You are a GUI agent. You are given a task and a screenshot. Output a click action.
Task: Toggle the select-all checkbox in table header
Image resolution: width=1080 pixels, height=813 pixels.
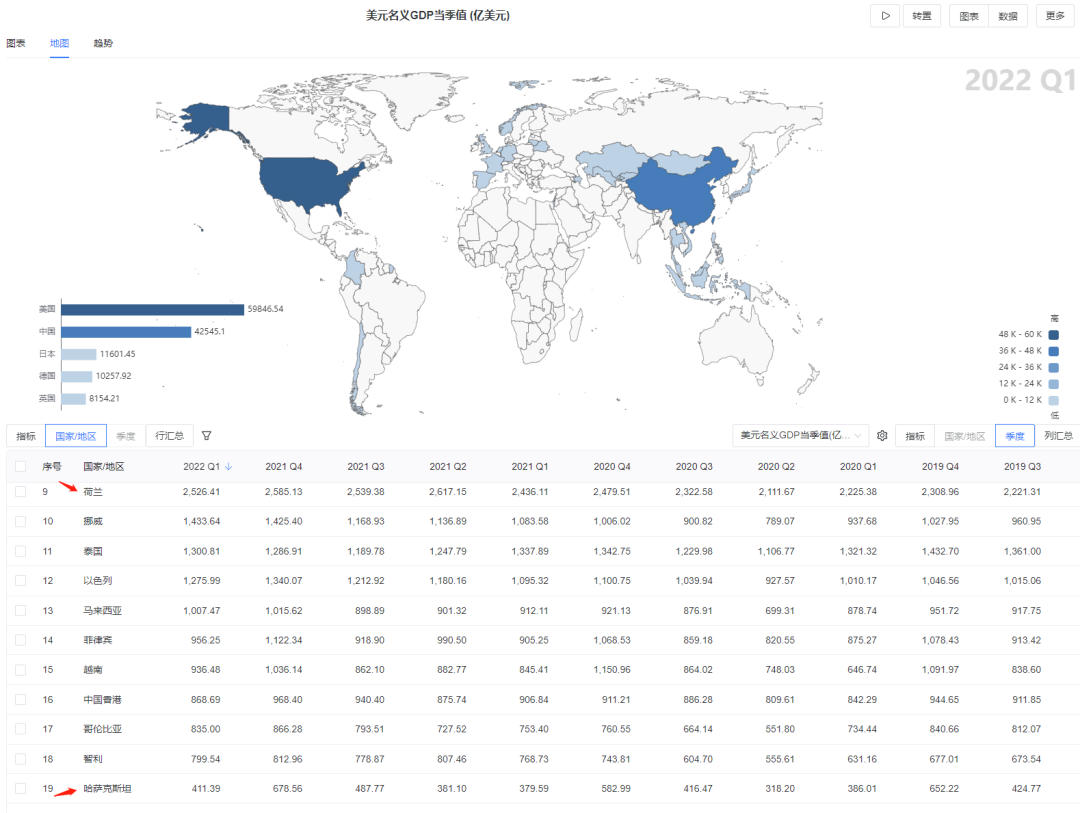21,466
